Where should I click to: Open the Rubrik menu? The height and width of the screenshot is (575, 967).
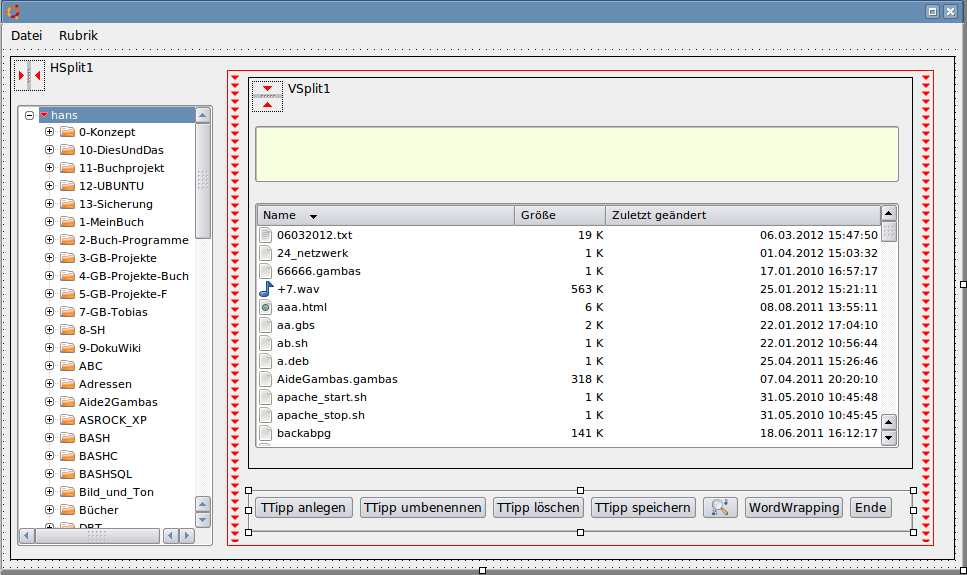point(78,35)
